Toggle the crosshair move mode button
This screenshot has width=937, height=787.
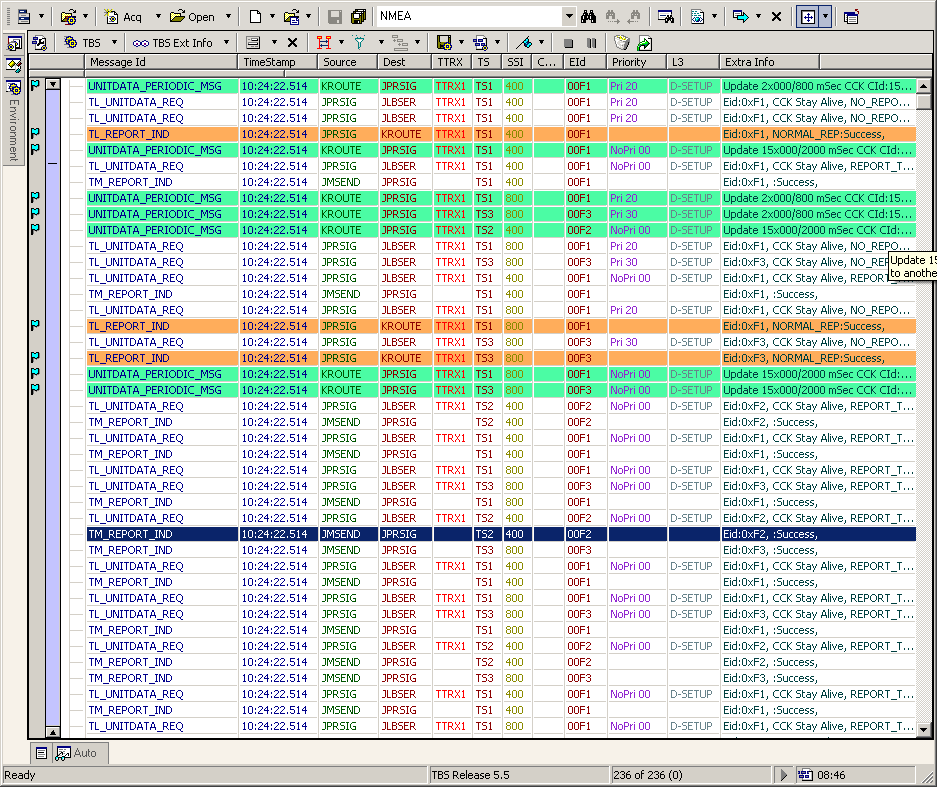pos(807,16)
